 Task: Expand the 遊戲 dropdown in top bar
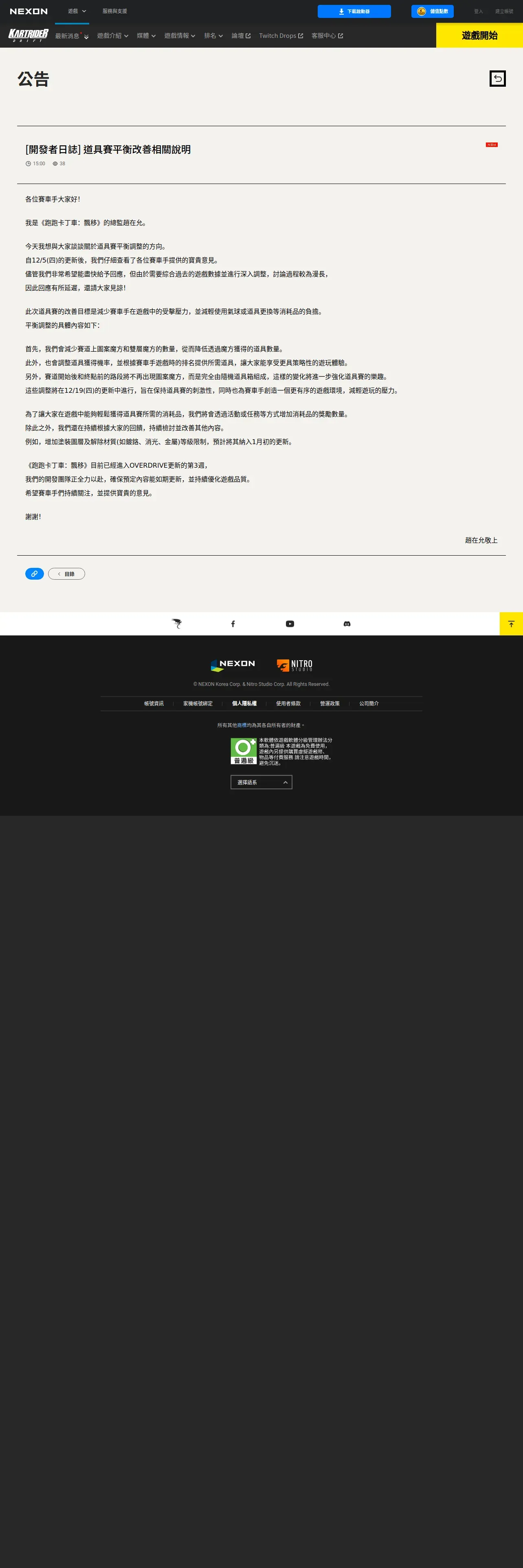[77, 11]
